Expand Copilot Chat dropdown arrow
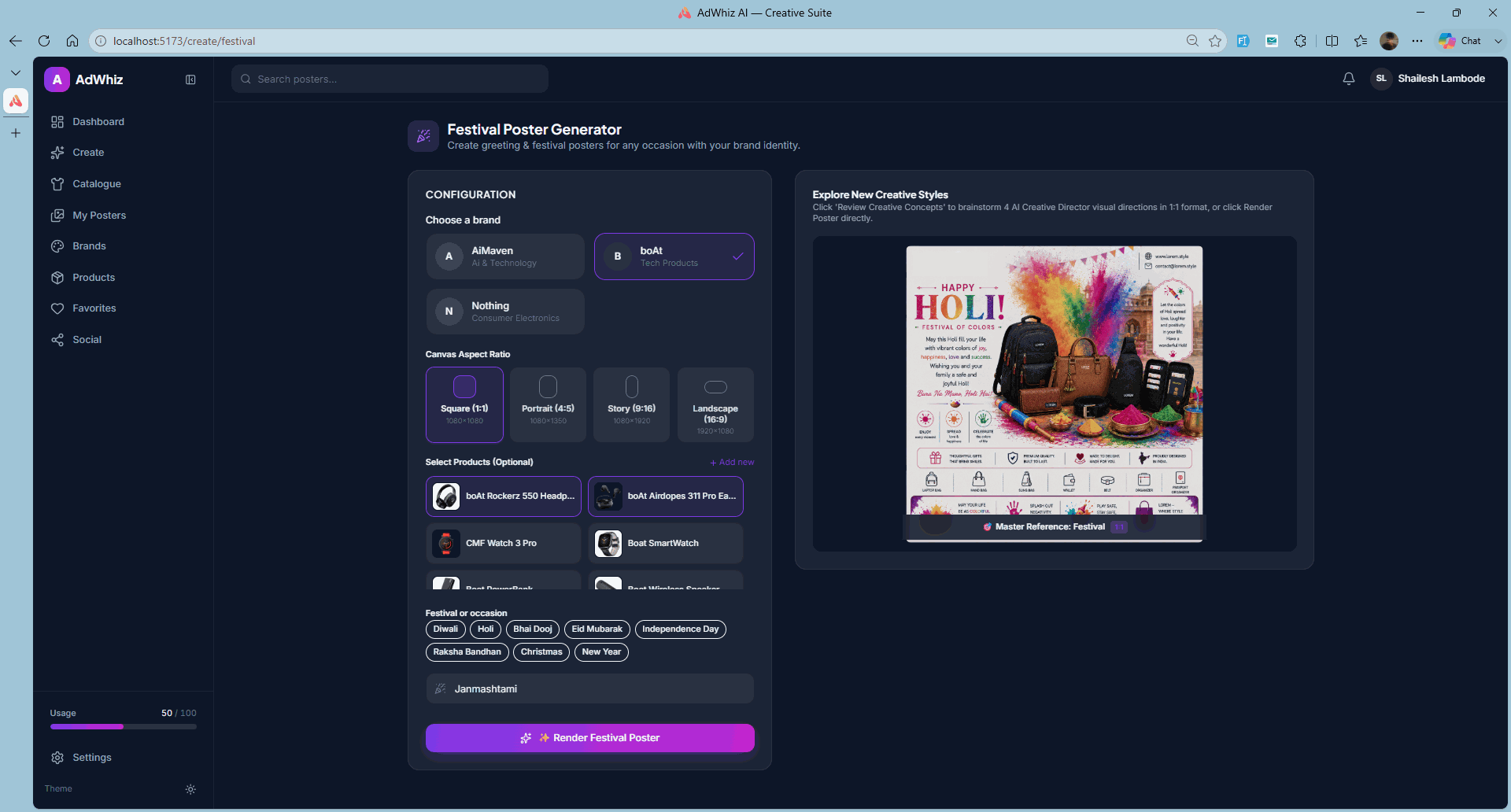The height and width of the screenshot is (812, 1511). pos(1498,41)
